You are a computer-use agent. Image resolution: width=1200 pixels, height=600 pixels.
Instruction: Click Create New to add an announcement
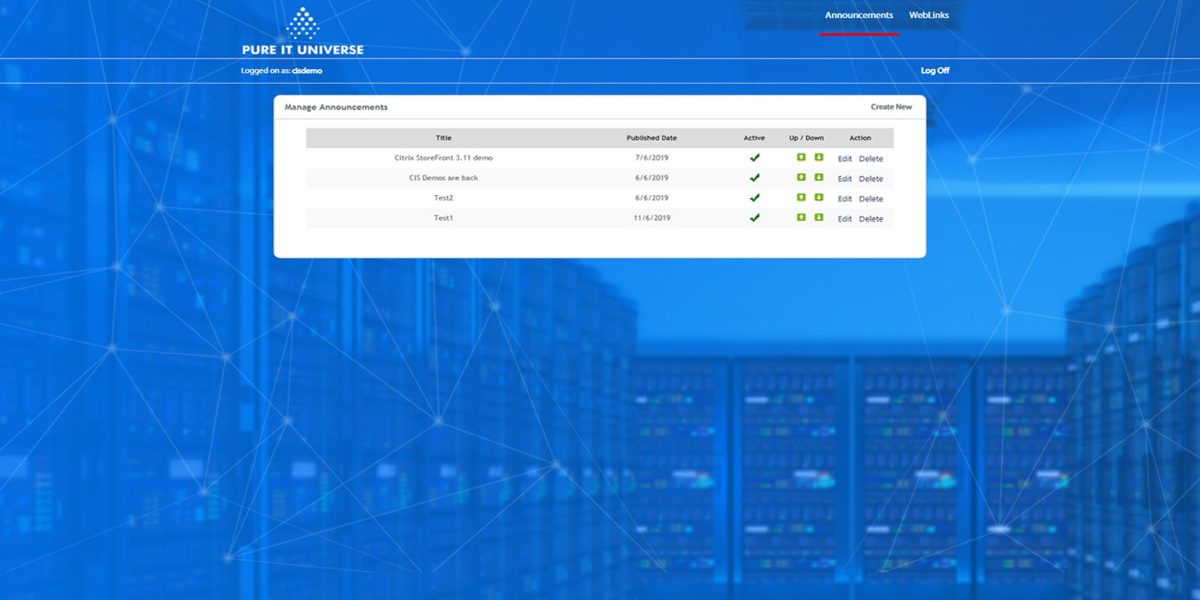click(x=891, y=106)
